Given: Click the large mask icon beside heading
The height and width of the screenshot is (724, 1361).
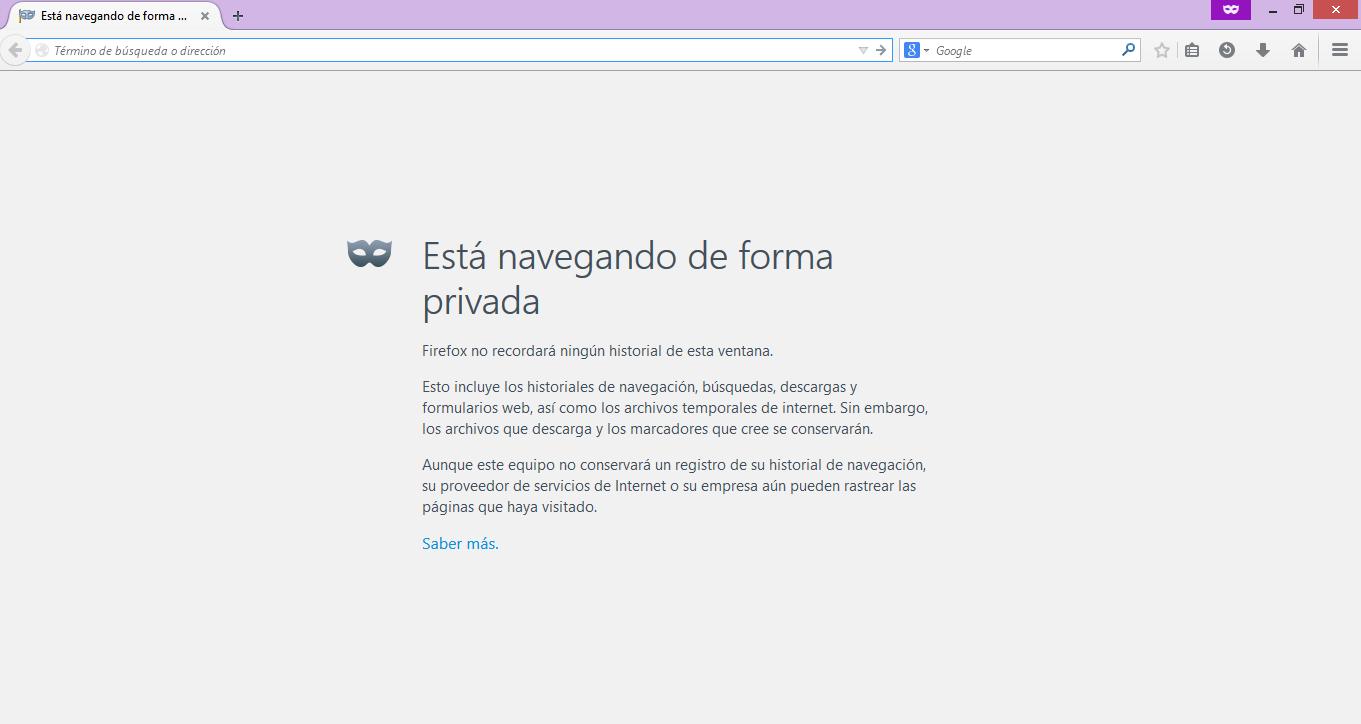Looking at the screenshot, I should coord(369,254).
